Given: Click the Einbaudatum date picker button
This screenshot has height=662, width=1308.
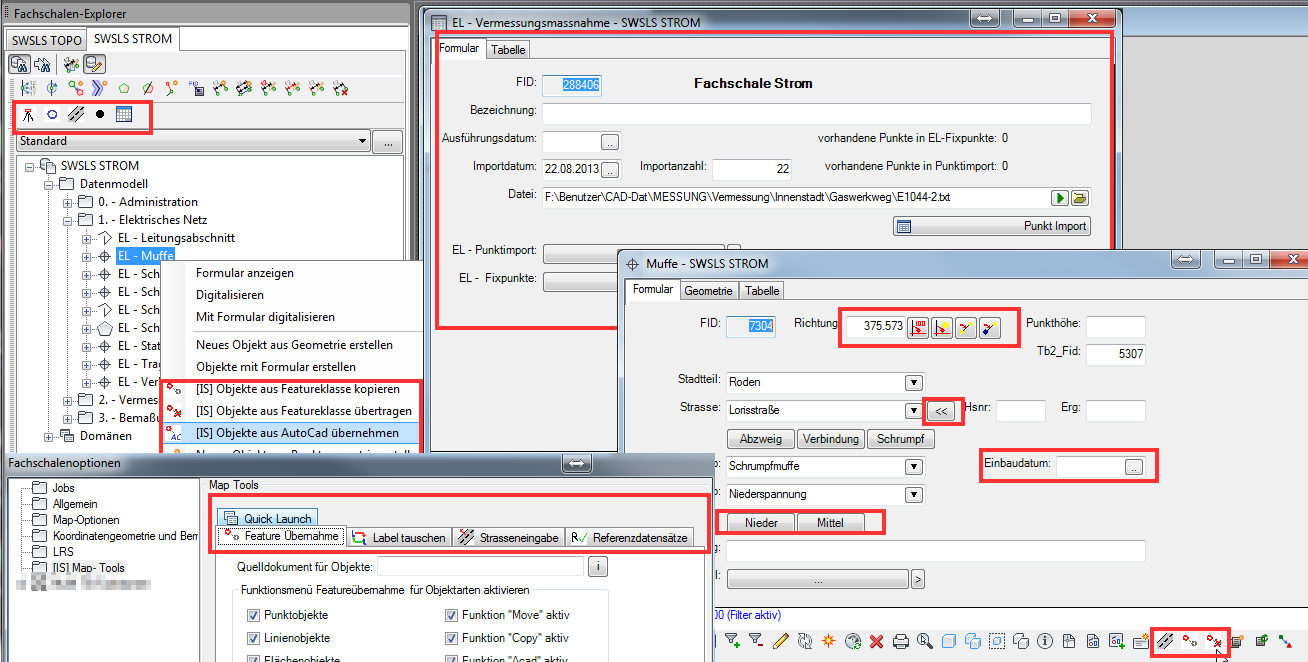Looking at the screenshot, I should 1132,467.
